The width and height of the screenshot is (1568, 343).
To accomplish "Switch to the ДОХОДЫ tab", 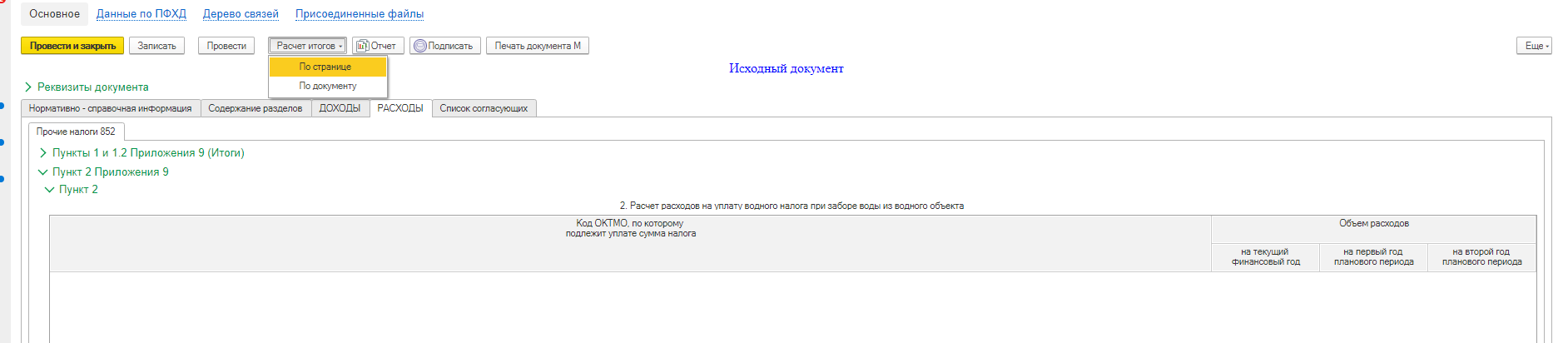I will coord(340,108).
